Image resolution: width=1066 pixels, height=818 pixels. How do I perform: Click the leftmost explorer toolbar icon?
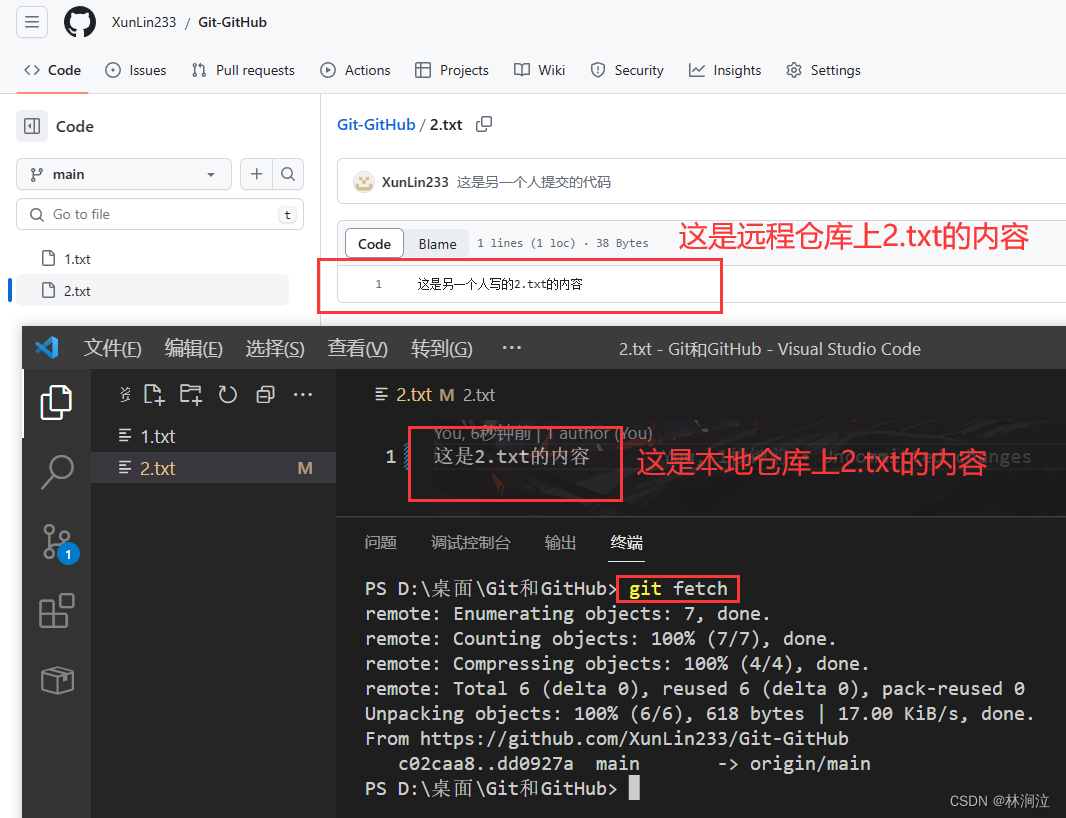click(x=124, y=394)
